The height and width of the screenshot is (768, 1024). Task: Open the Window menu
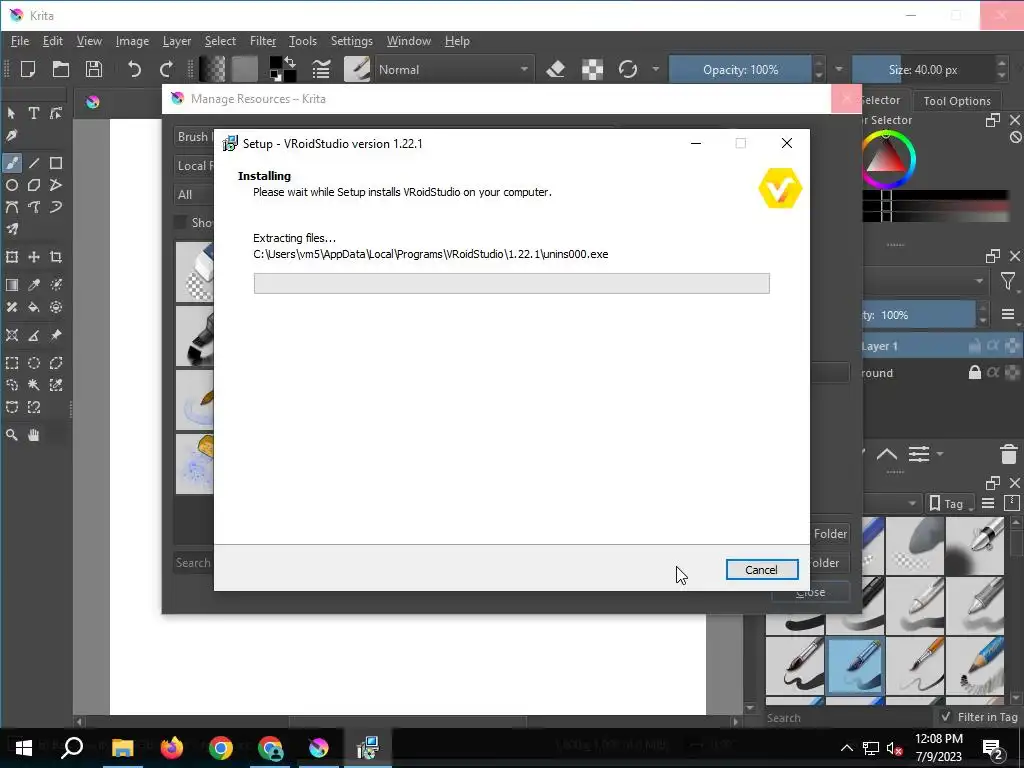[409, 41]
